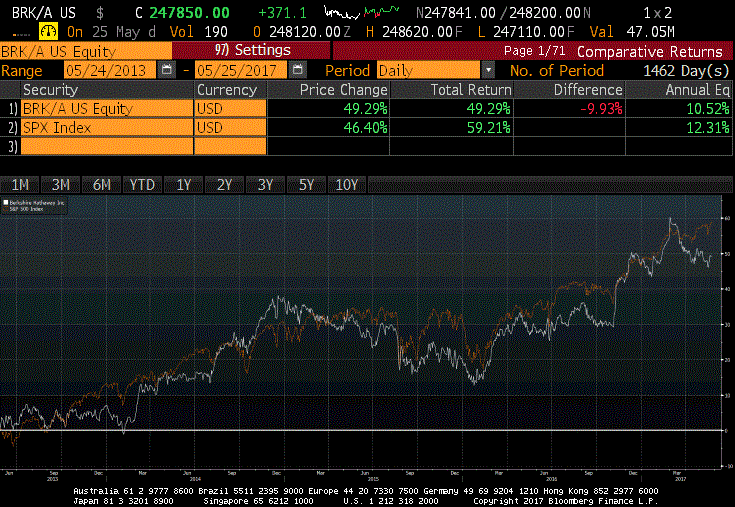Click the annual equivalent value 10.52%
This screenshot has height=507, width=735.
pos(708,109)
